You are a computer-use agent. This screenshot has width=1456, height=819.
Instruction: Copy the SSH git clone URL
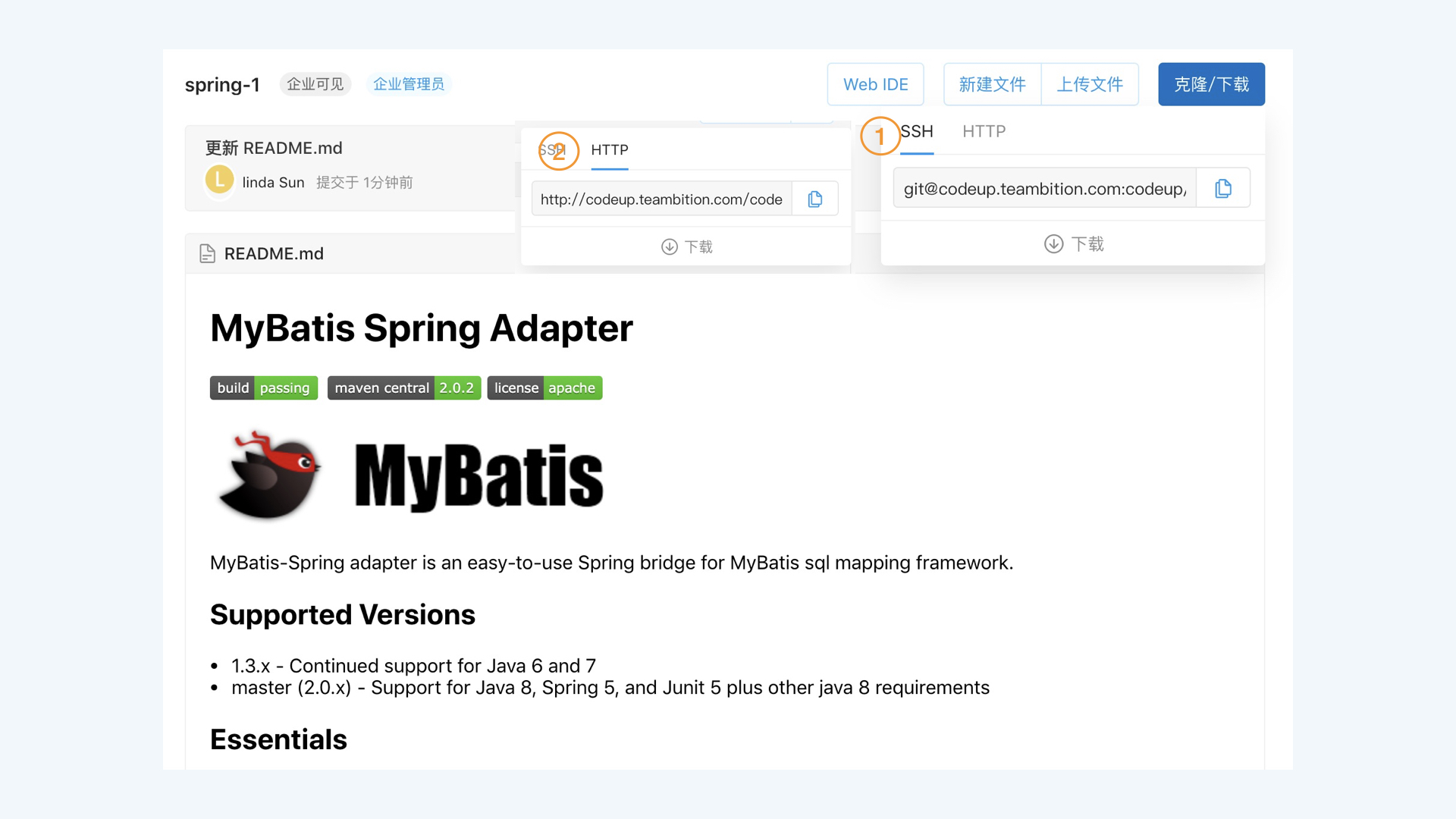pyautogui.click(x=1222, y=188)
